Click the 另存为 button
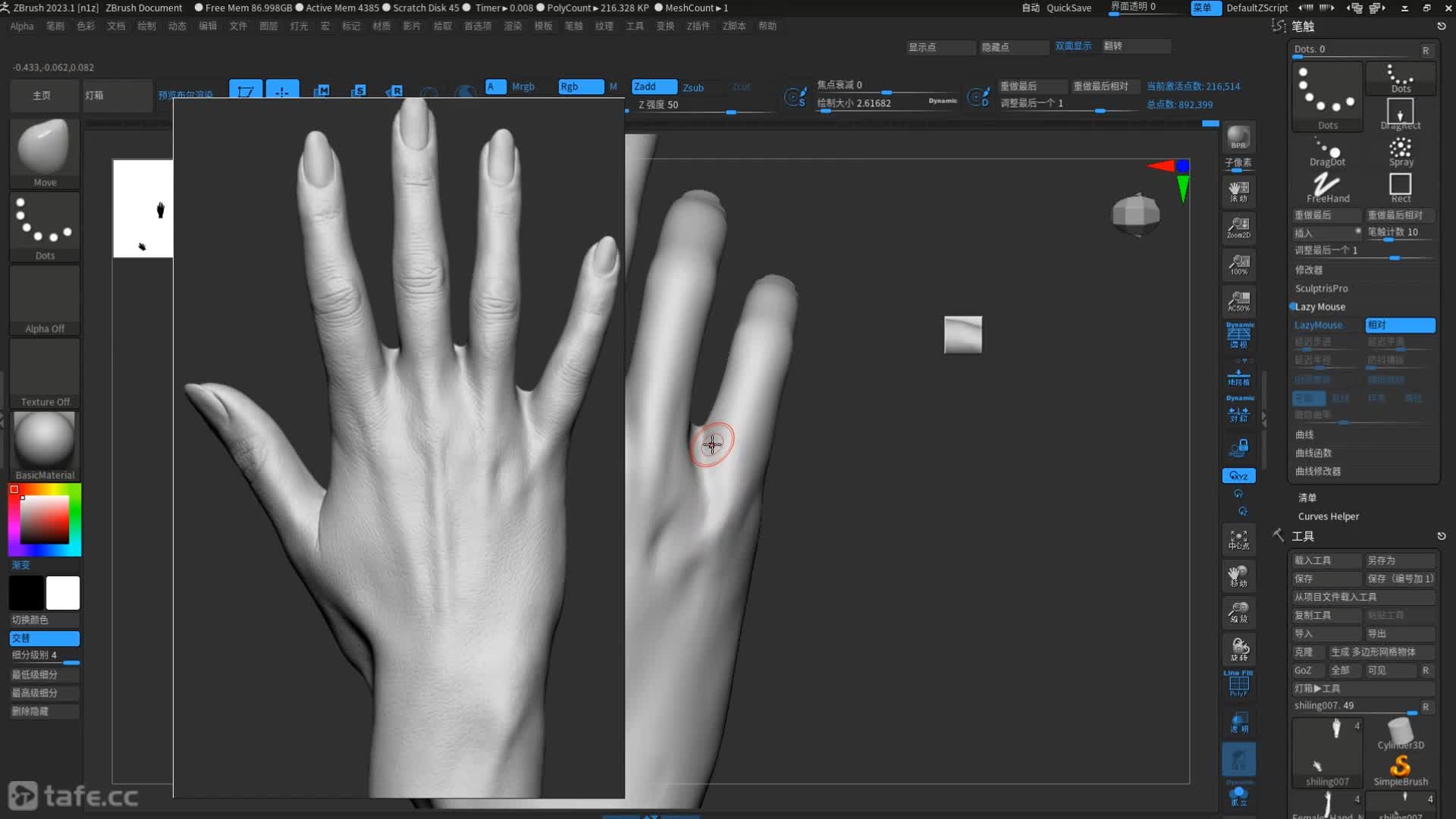This screenshot has height=819, width=1456. pos(1400,560)
